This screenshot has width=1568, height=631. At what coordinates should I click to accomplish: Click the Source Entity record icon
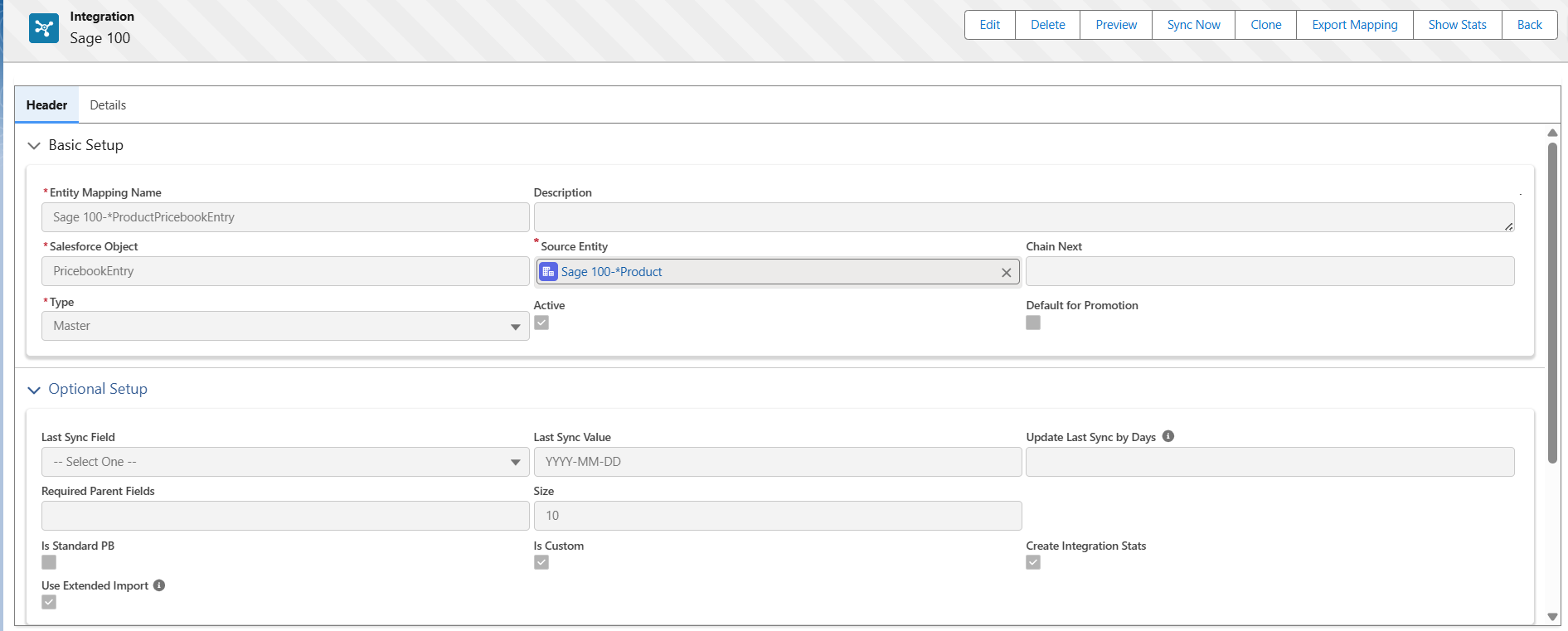(x=548, y=272)
